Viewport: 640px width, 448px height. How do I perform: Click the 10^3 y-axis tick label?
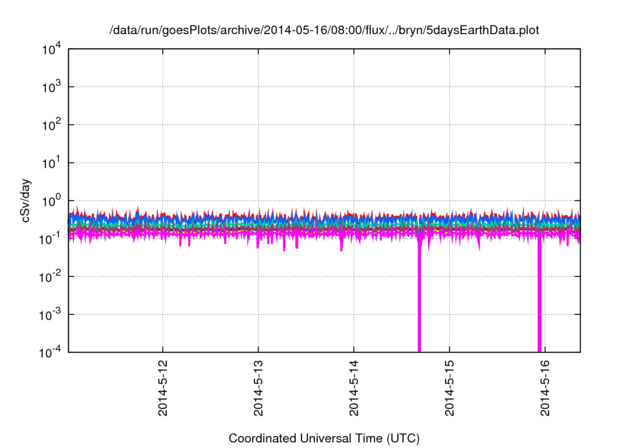pos(51,87)
